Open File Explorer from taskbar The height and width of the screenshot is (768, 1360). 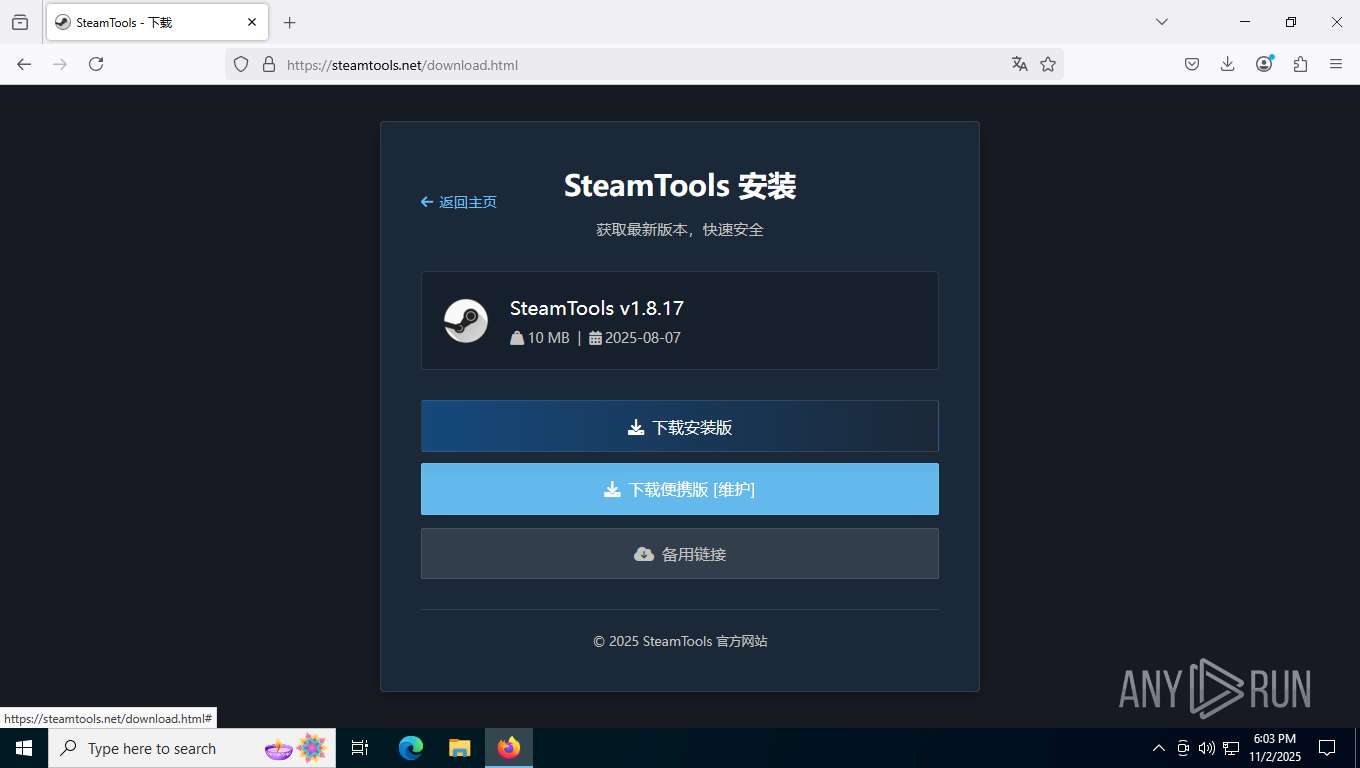coord(459,748)
